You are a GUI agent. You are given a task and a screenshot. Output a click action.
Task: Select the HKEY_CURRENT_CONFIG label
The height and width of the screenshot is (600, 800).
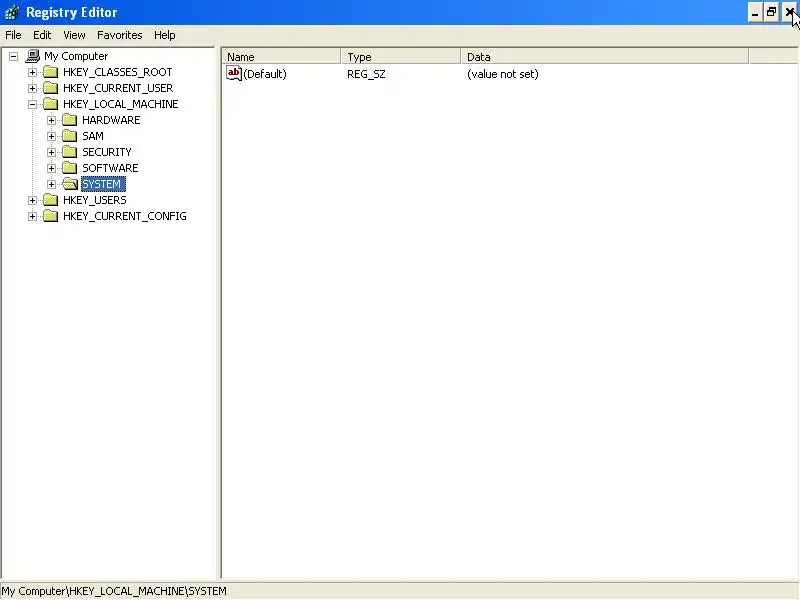[124, 216]
